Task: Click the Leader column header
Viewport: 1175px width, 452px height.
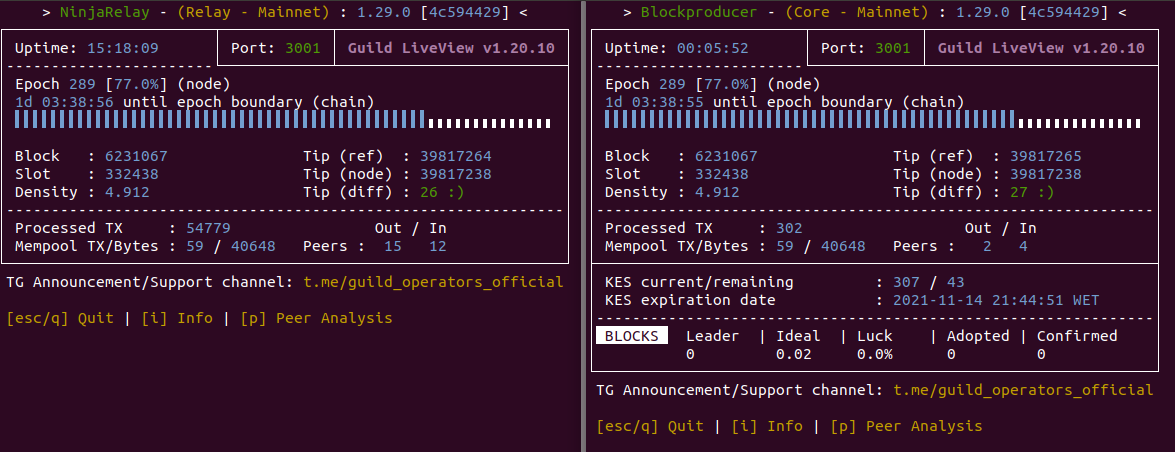Action: pyautogui.click(x=713, y=336)
